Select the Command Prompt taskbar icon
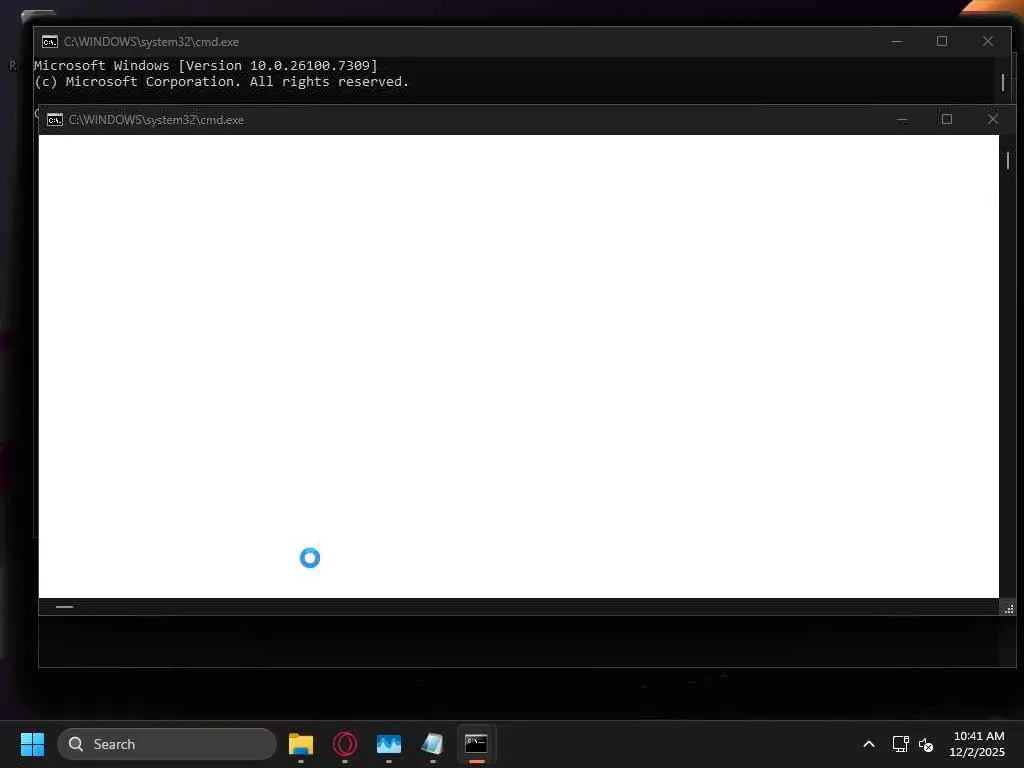1024x768 pixels. 476,743
